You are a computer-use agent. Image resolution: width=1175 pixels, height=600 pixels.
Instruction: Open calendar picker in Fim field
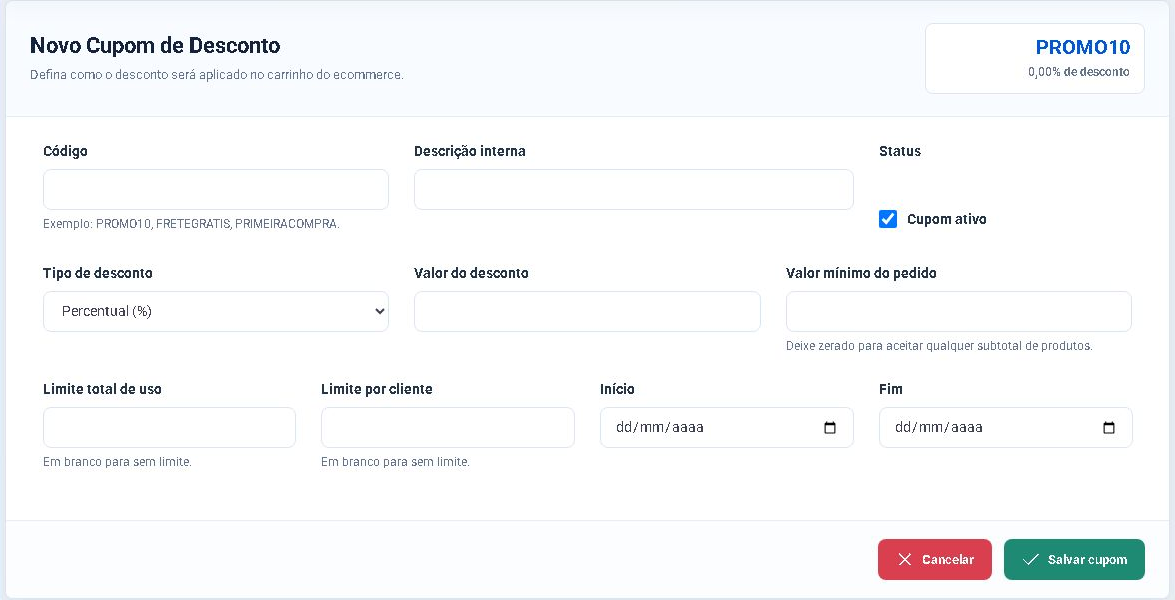(1109, 428)
